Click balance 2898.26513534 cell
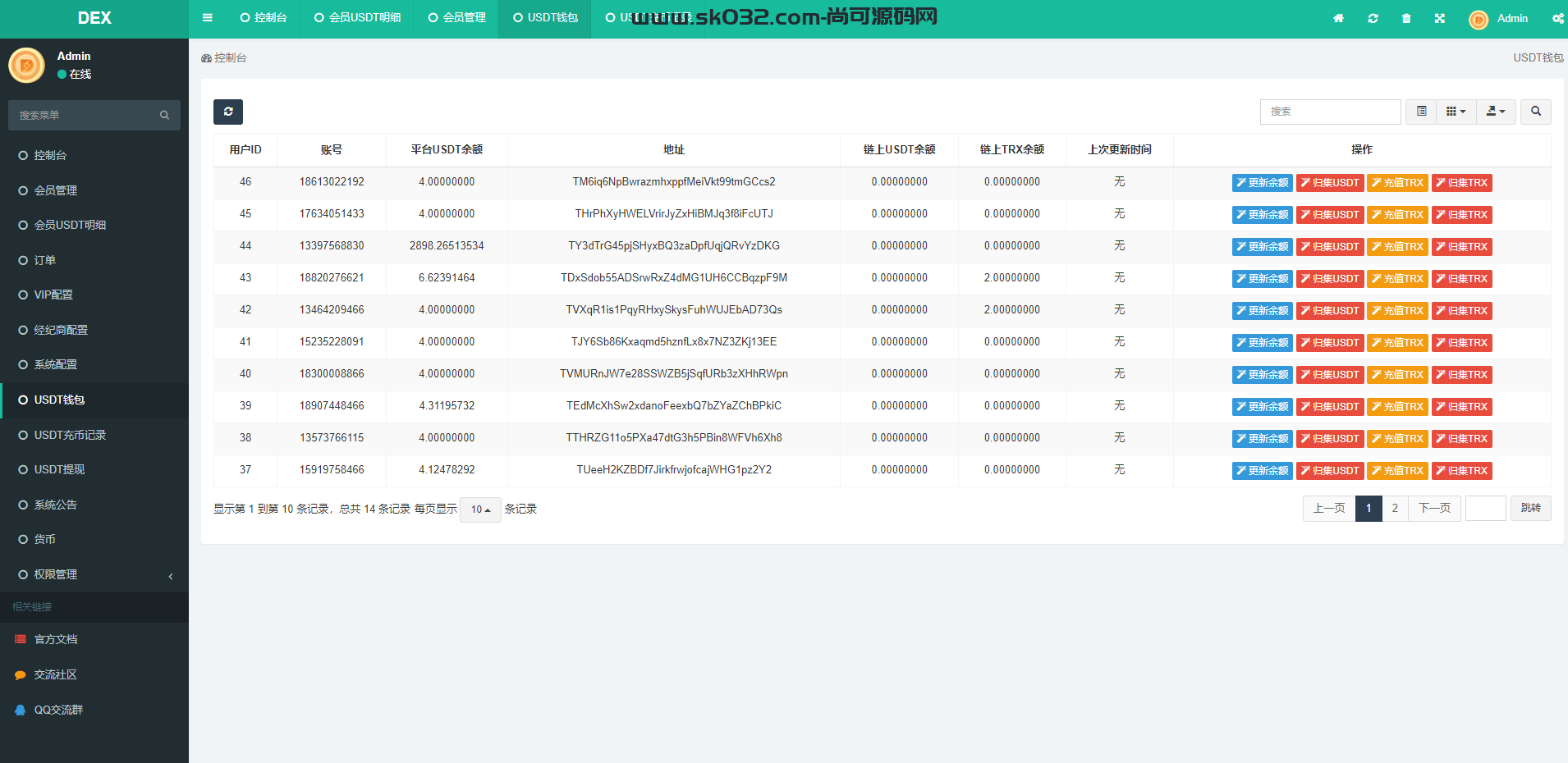 click(x=447, y=246)
